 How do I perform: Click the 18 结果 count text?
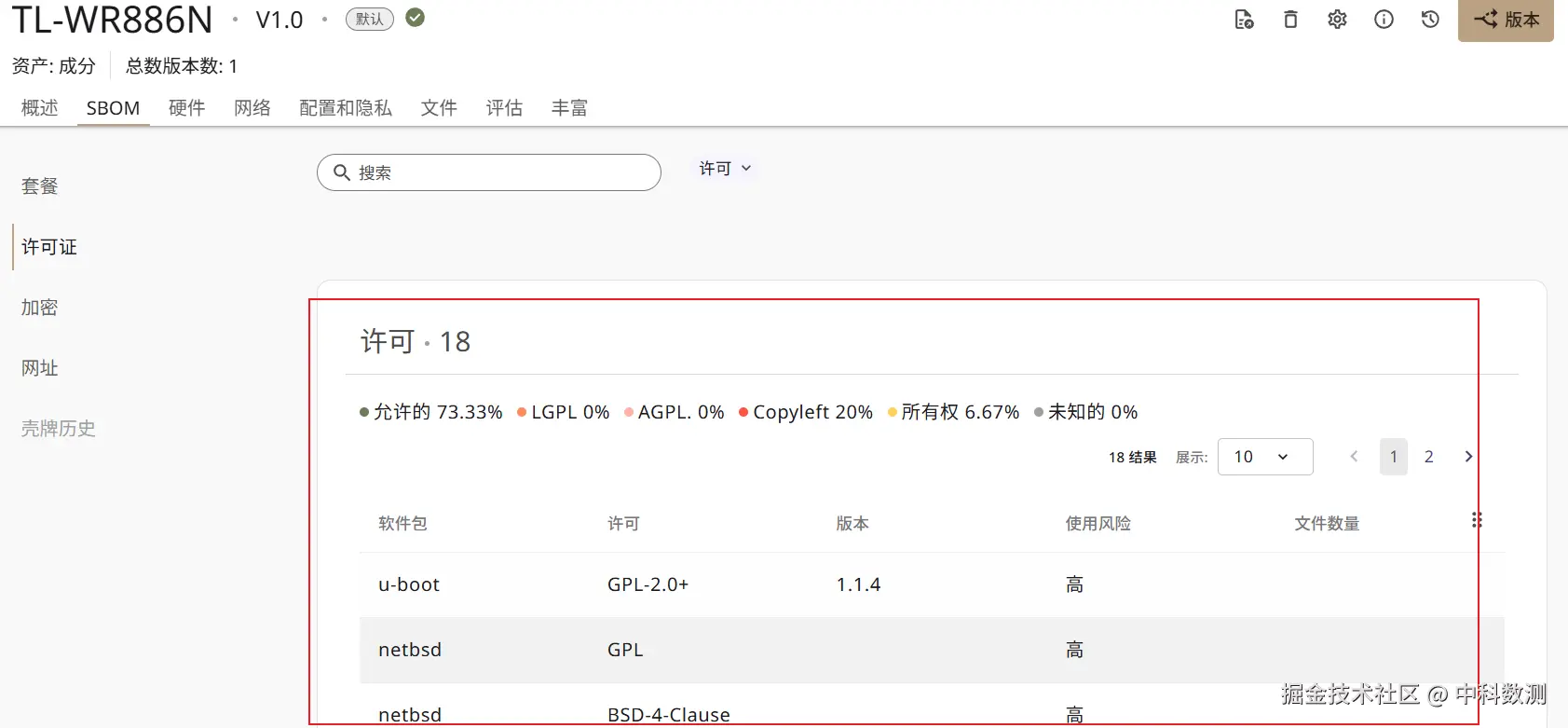click(1133, 458)
